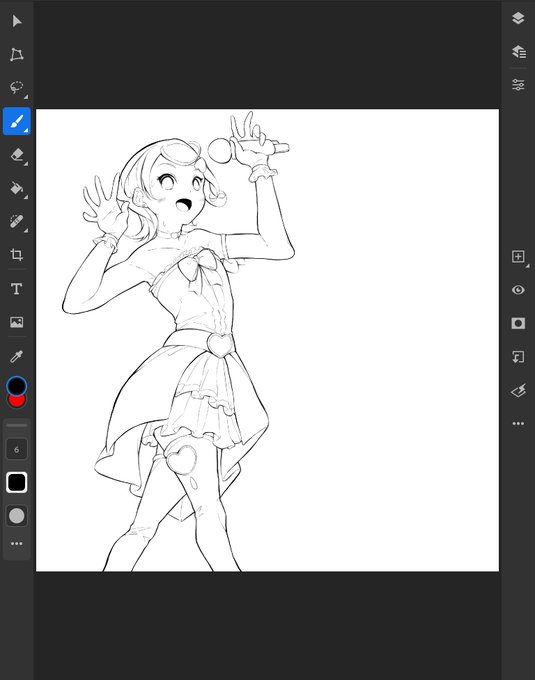Expand Brush tool variants triangle

[x=26, y=130]
